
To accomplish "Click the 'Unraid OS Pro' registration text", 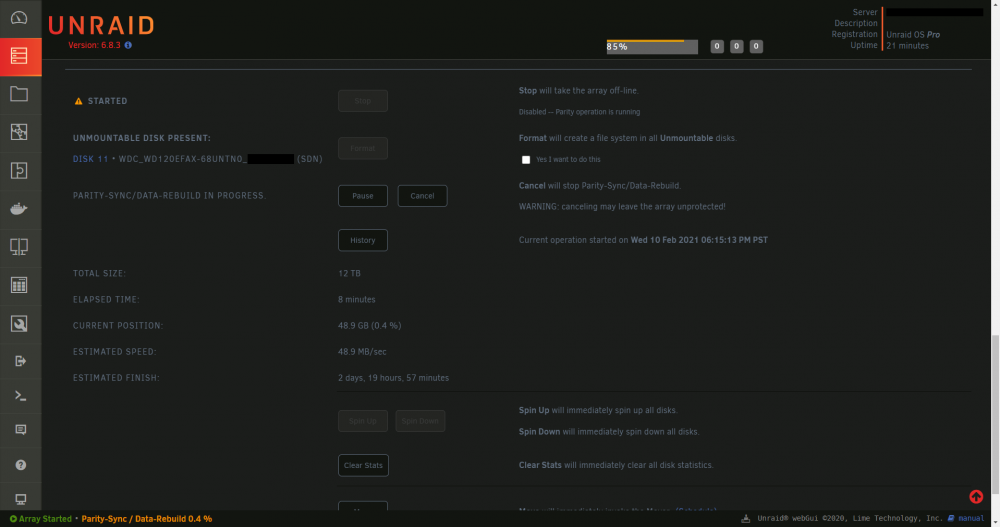I will point(913,34).
